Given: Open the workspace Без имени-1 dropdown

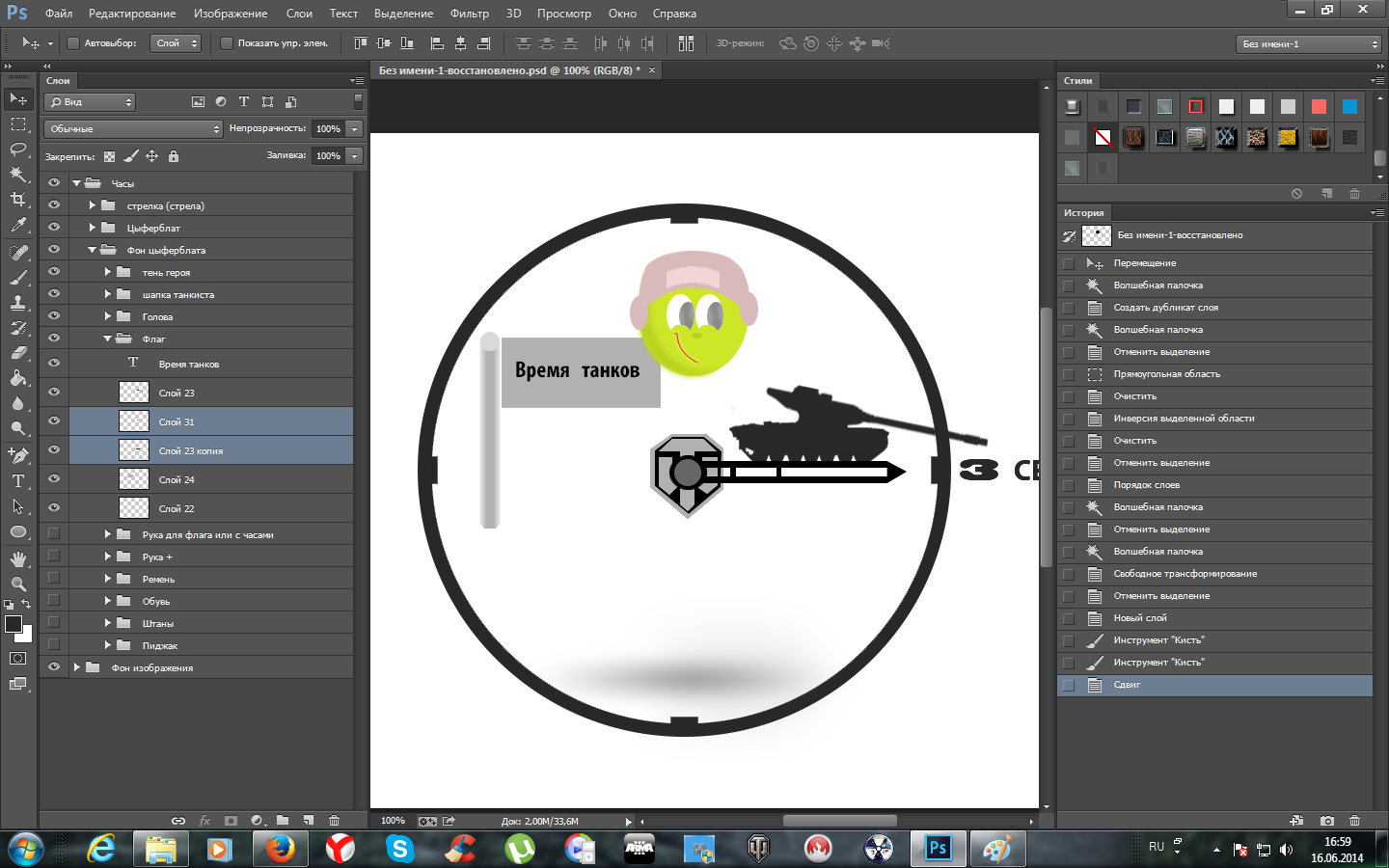Looking at the screenshot, I should [x=1309, y=44].
